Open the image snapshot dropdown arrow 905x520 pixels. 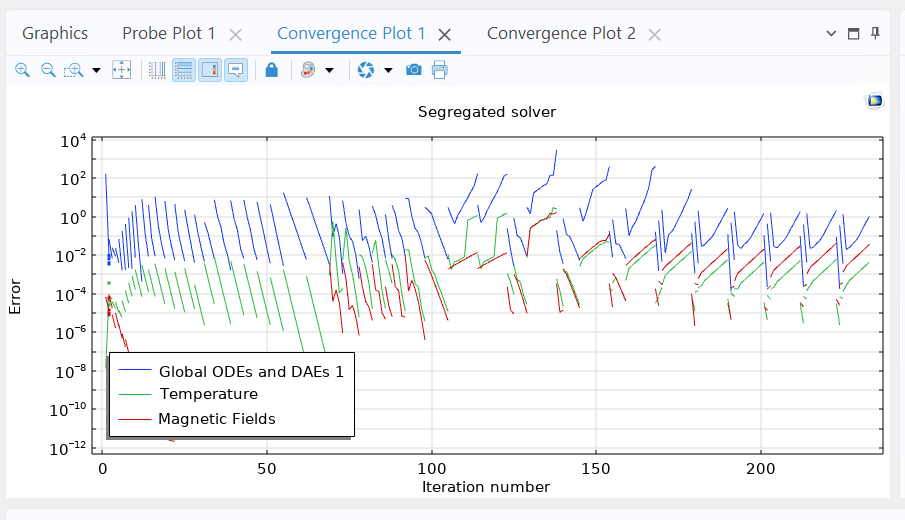click(x=388, y=70)
